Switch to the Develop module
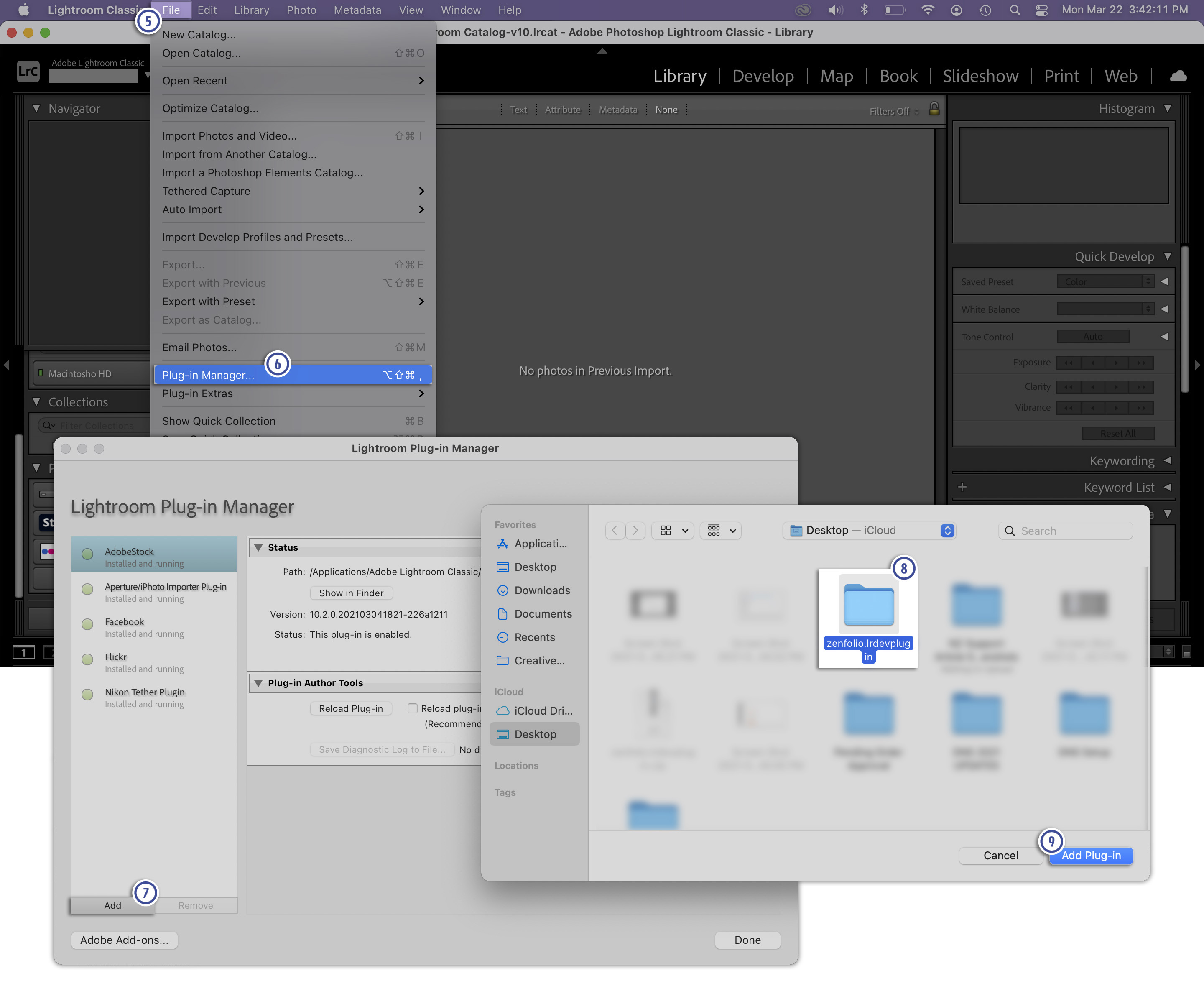This screenshot has width=1204, height=981. tap(763, 76)
